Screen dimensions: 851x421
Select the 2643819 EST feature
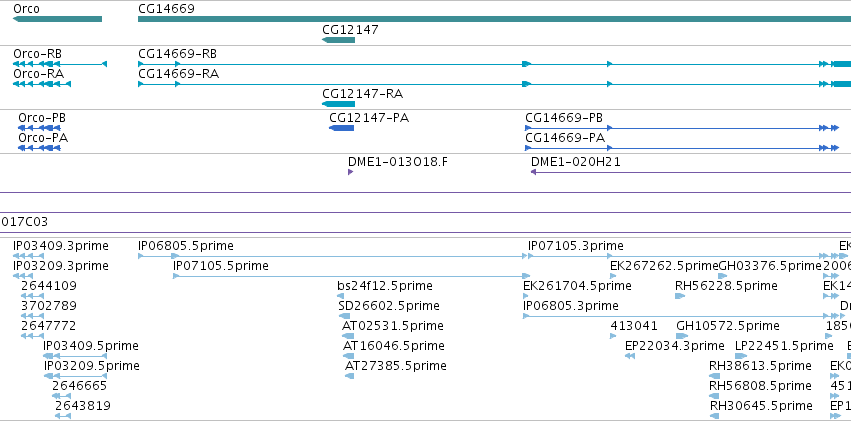tap(63, 416)
